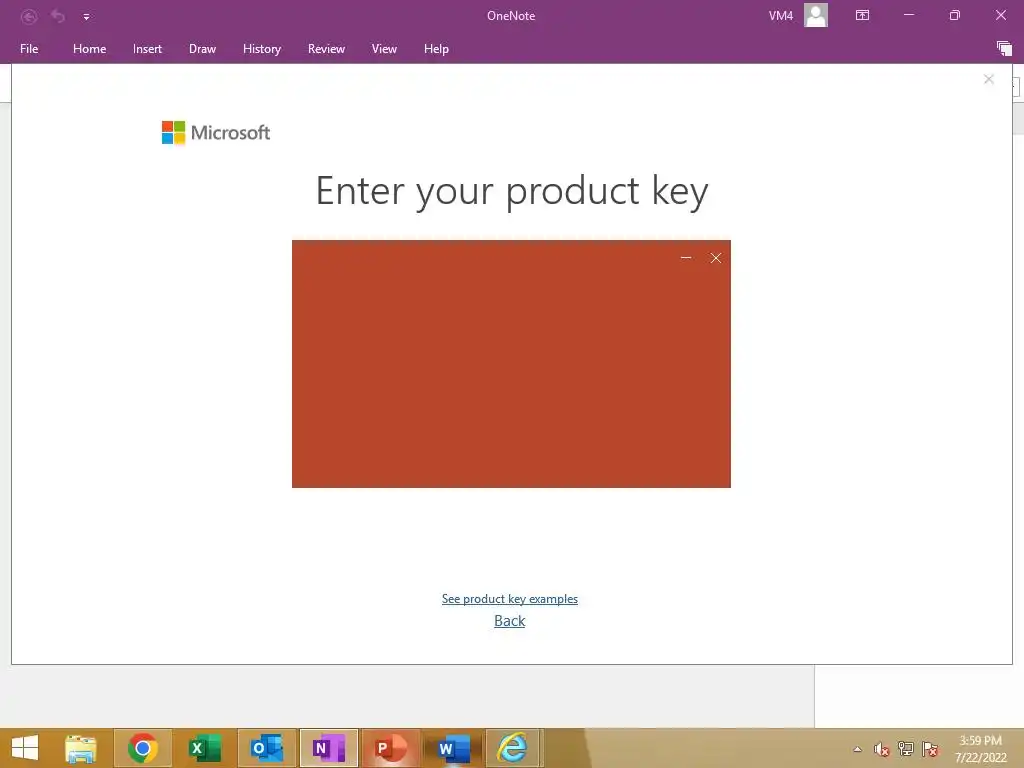Click the Back navigation arrow in title bar
Viewport: 1024px width, 768px height.
pyautogui.click(x=29, y=16)
